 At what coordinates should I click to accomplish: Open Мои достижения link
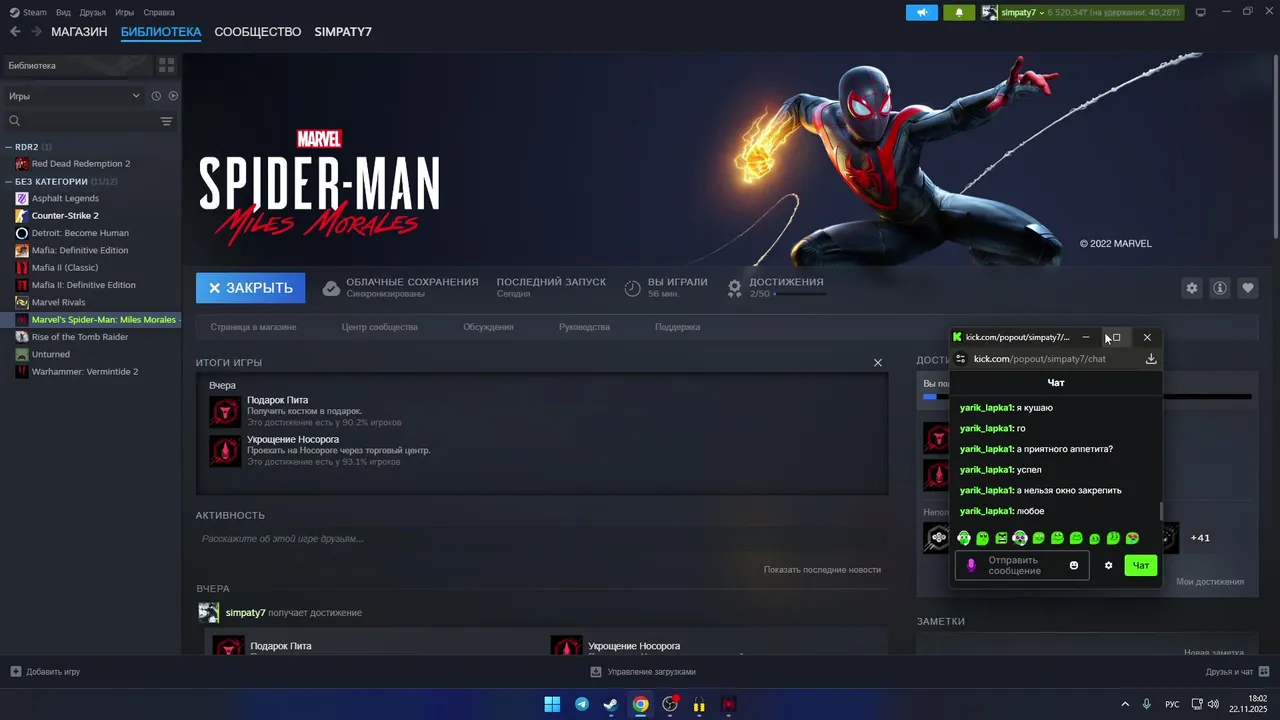1210,581
